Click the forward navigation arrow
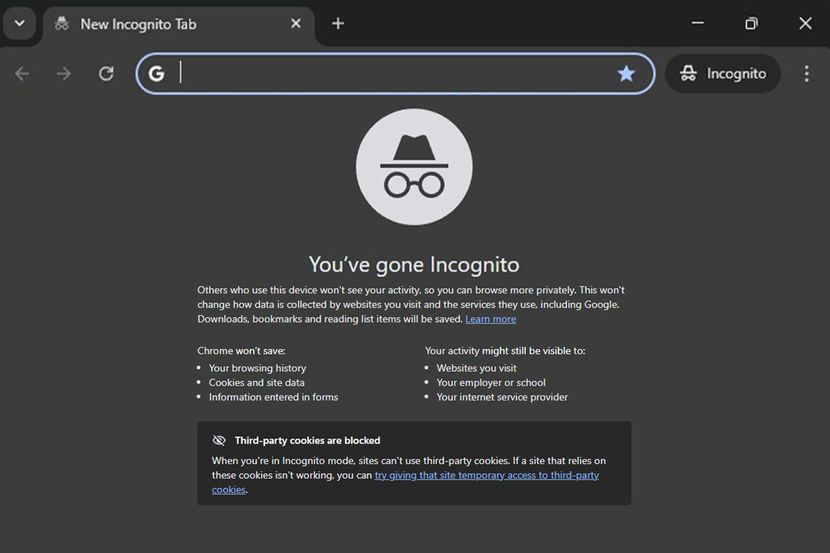Screen dimensions: 830x553 coord(64,74)
